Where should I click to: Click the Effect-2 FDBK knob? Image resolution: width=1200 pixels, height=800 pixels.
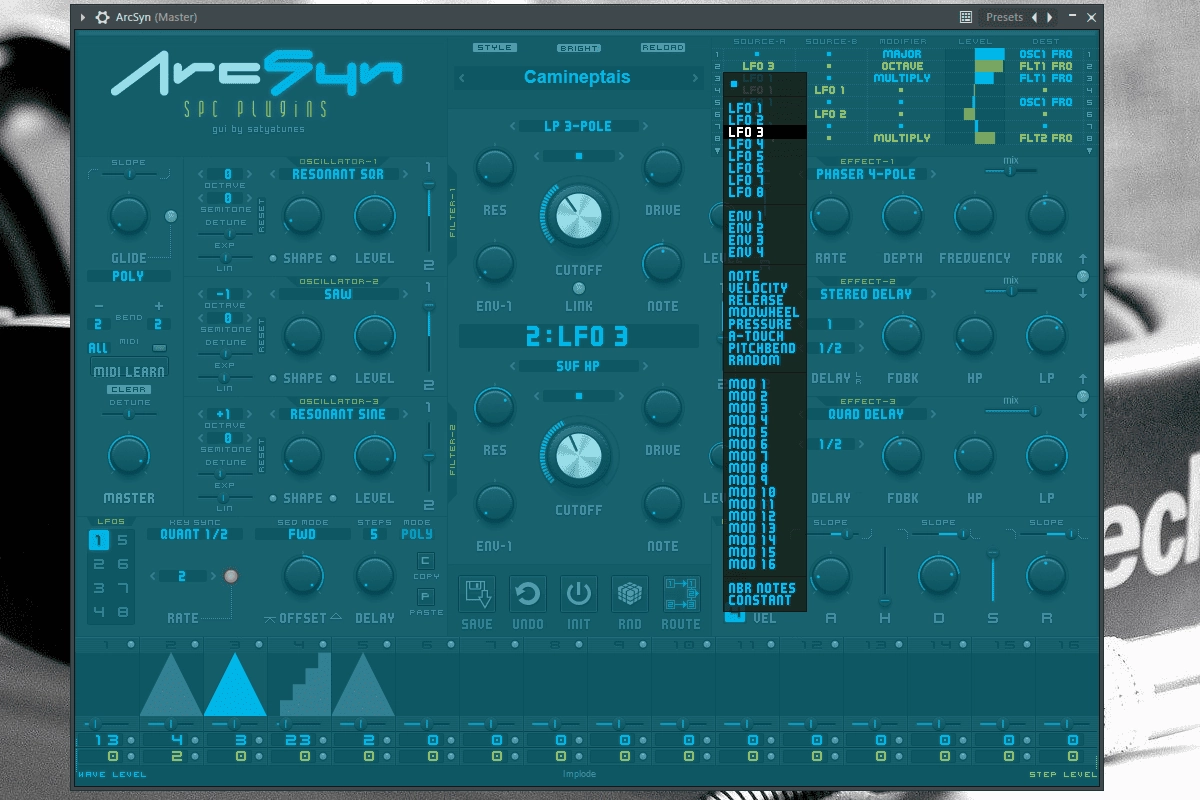[x=902, y=335]
